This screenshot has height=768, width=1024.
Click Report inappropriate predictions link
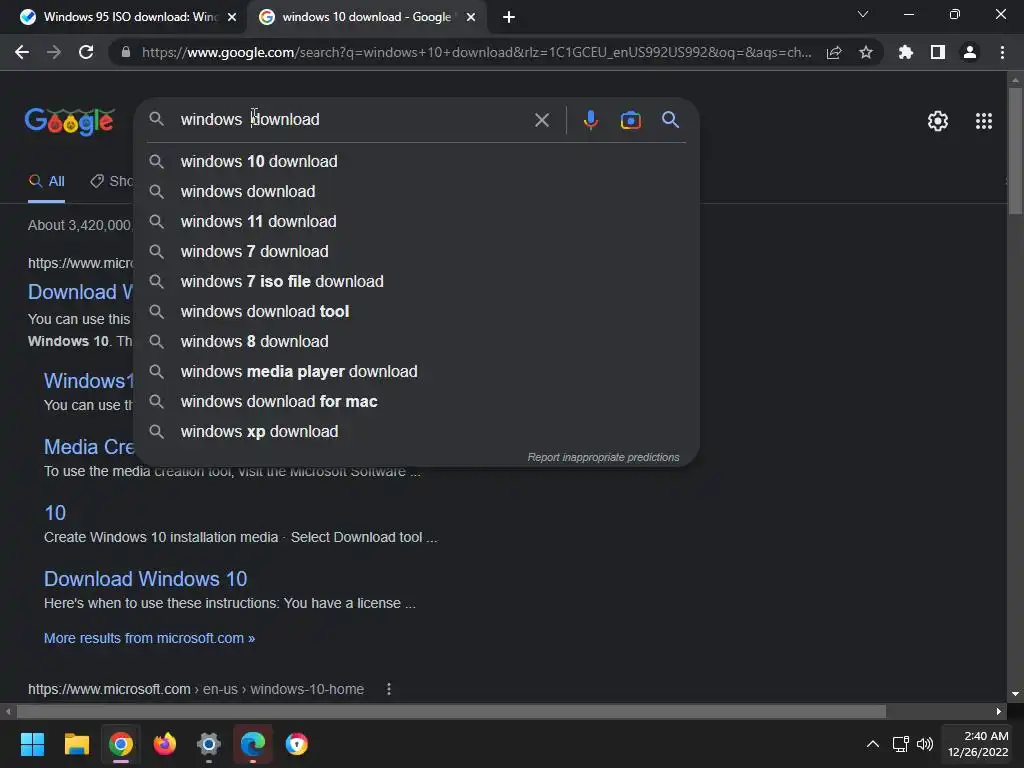point(603,457)
